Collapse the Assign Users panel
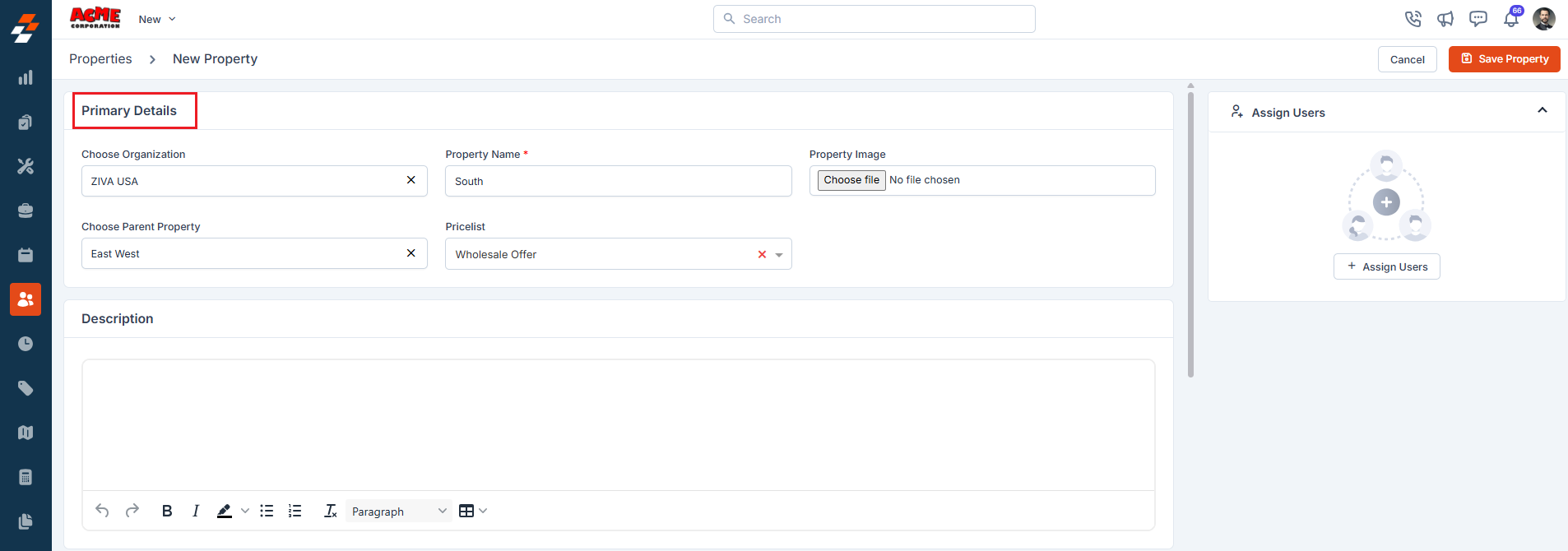The image size is (1568, 551). coord(1542,110)
